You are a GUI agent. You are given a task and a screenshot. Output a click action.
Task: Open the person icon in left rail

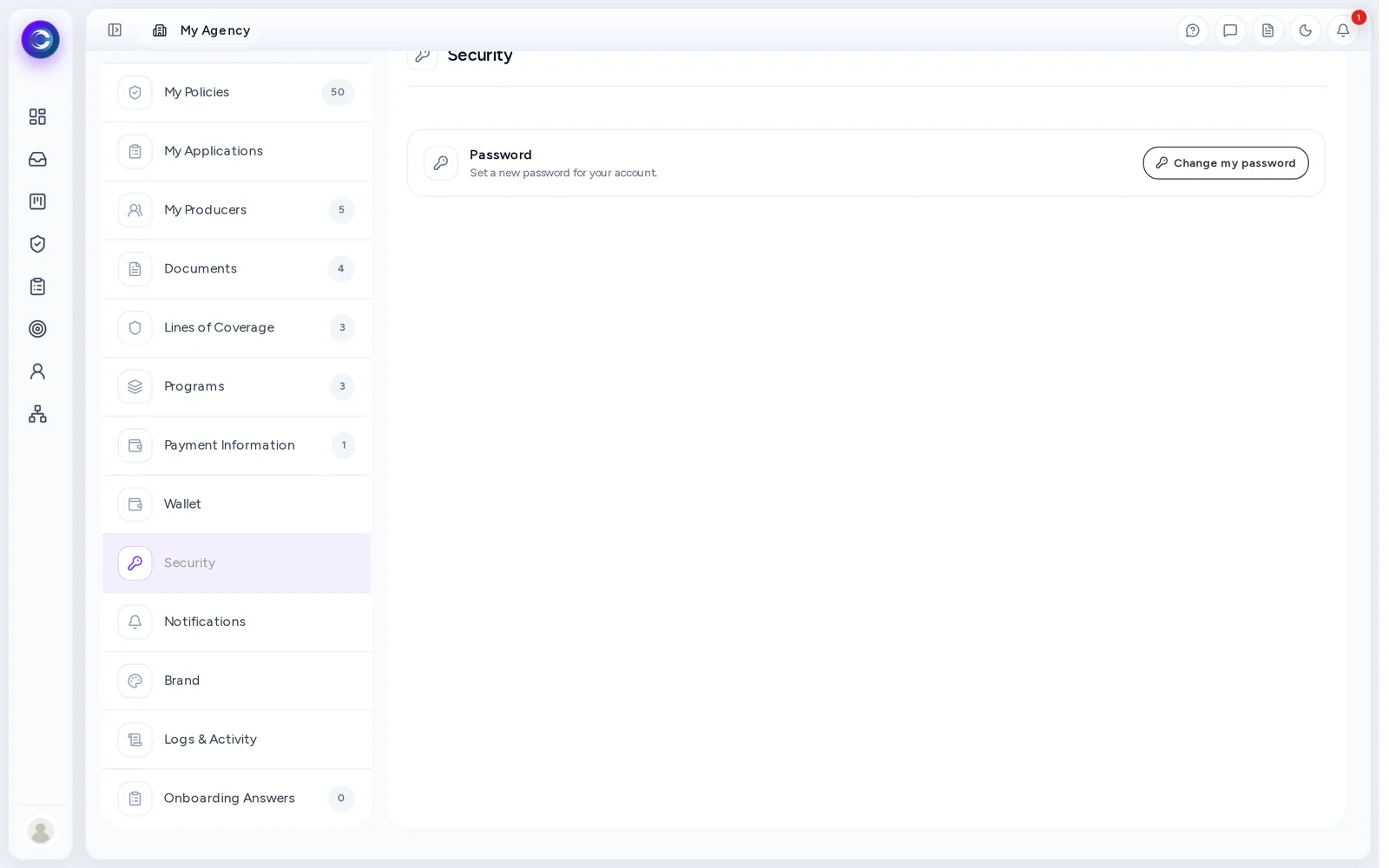point(37,372)
